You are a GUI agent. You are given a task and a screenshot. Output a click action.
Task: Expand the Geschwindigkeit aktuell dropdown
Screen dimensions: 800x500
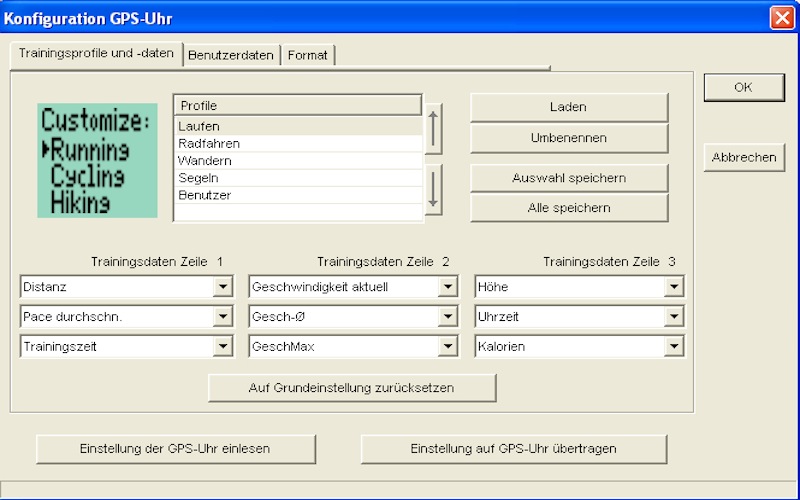point(449,288)
